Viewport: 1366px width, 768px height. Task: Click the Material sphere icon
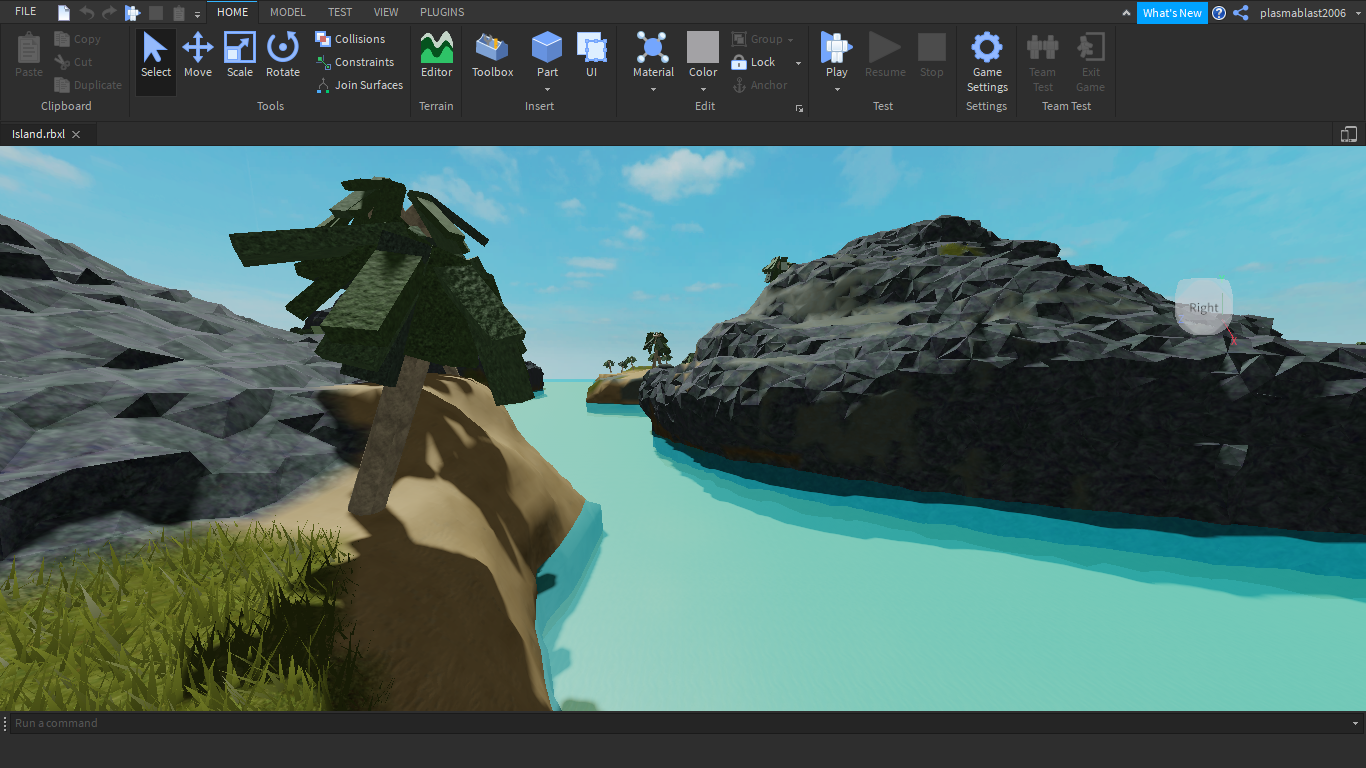[x=653, y=48]
